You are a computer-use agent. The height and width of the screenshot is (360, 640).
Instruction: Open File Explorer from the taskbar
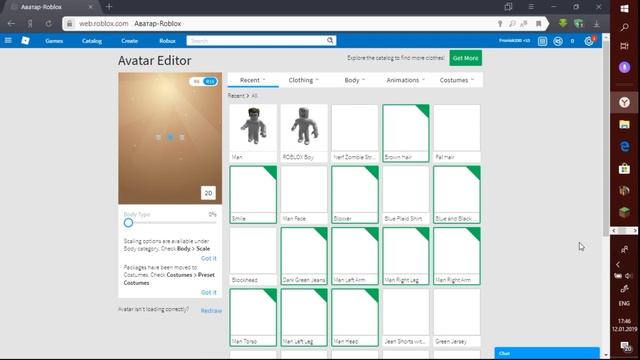click(624, 124)
